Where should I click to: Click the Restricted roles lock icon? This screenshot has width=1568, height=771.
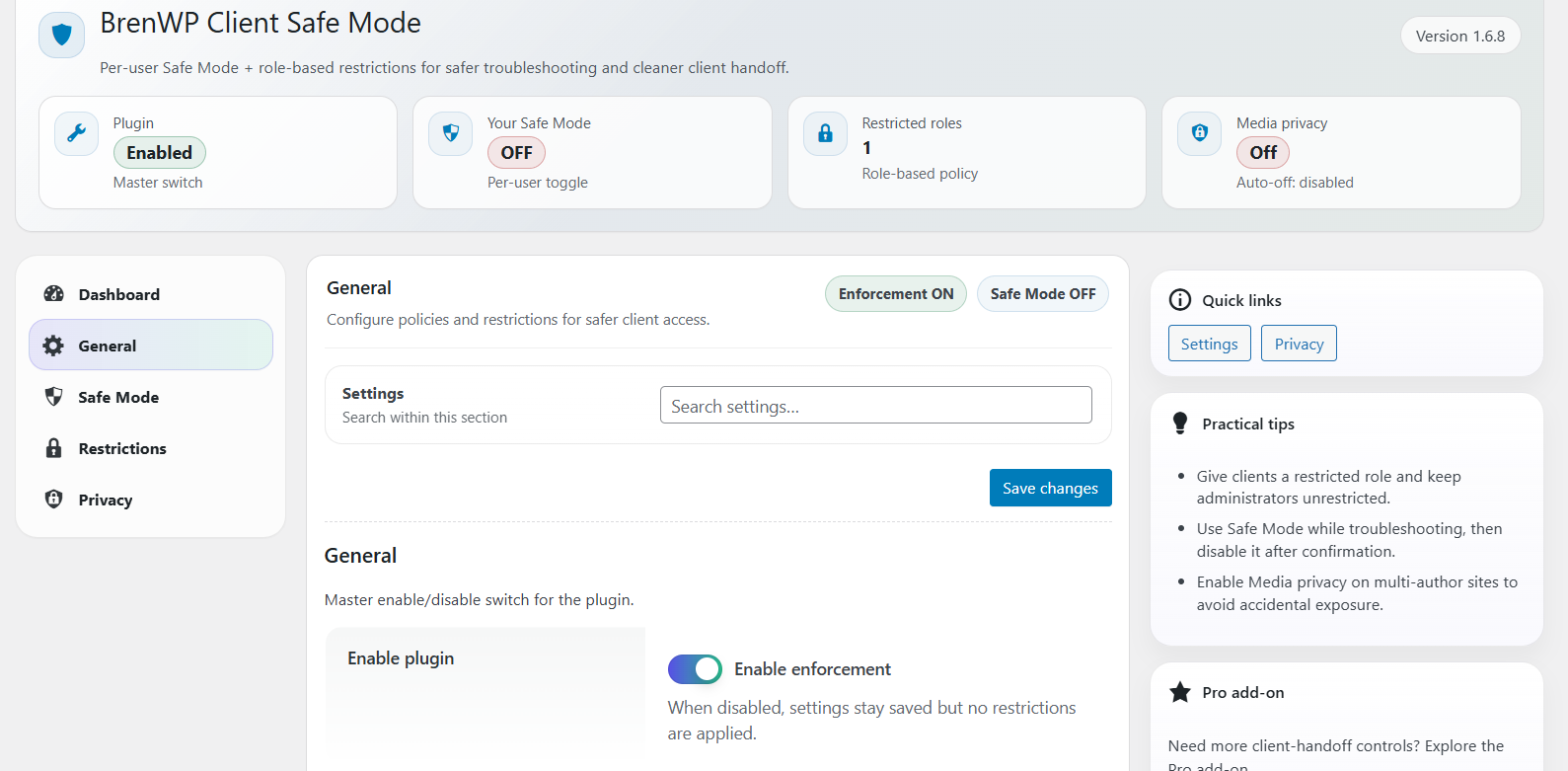(825, 133)
